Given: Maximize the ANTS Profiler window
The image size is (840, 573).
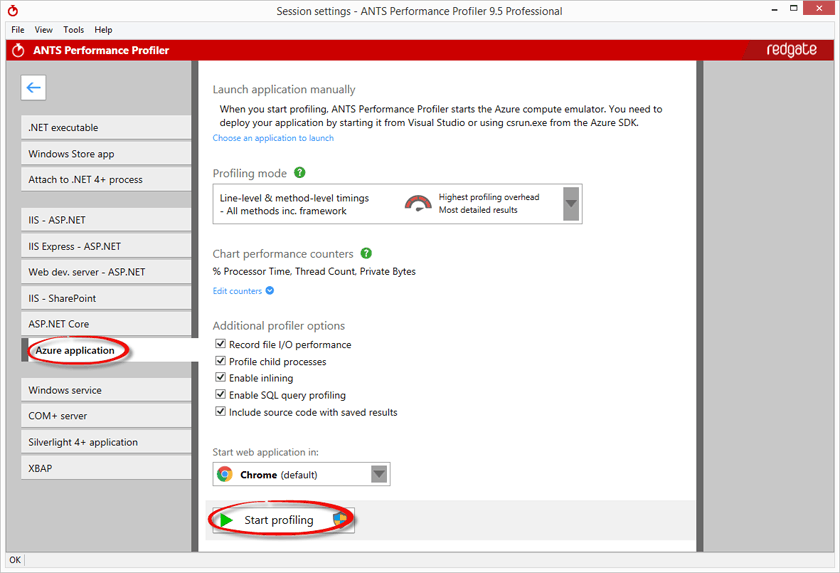Looking at the screenshot, I should tap(794, 8).
